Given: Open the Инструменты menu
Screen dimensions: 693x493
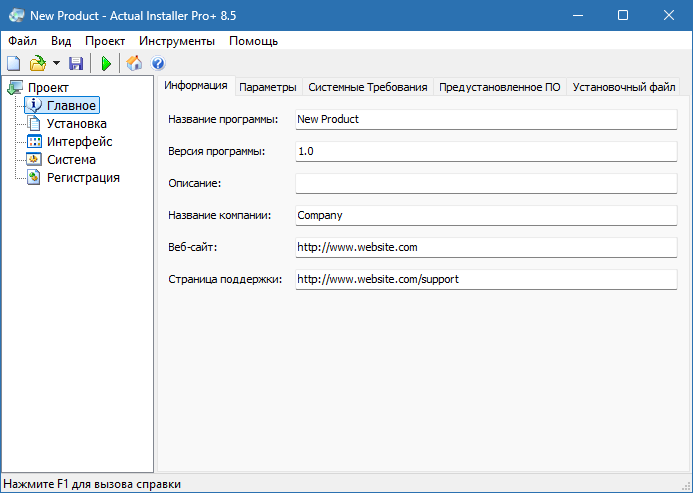Looking at the screenshot, I should 177,41.
